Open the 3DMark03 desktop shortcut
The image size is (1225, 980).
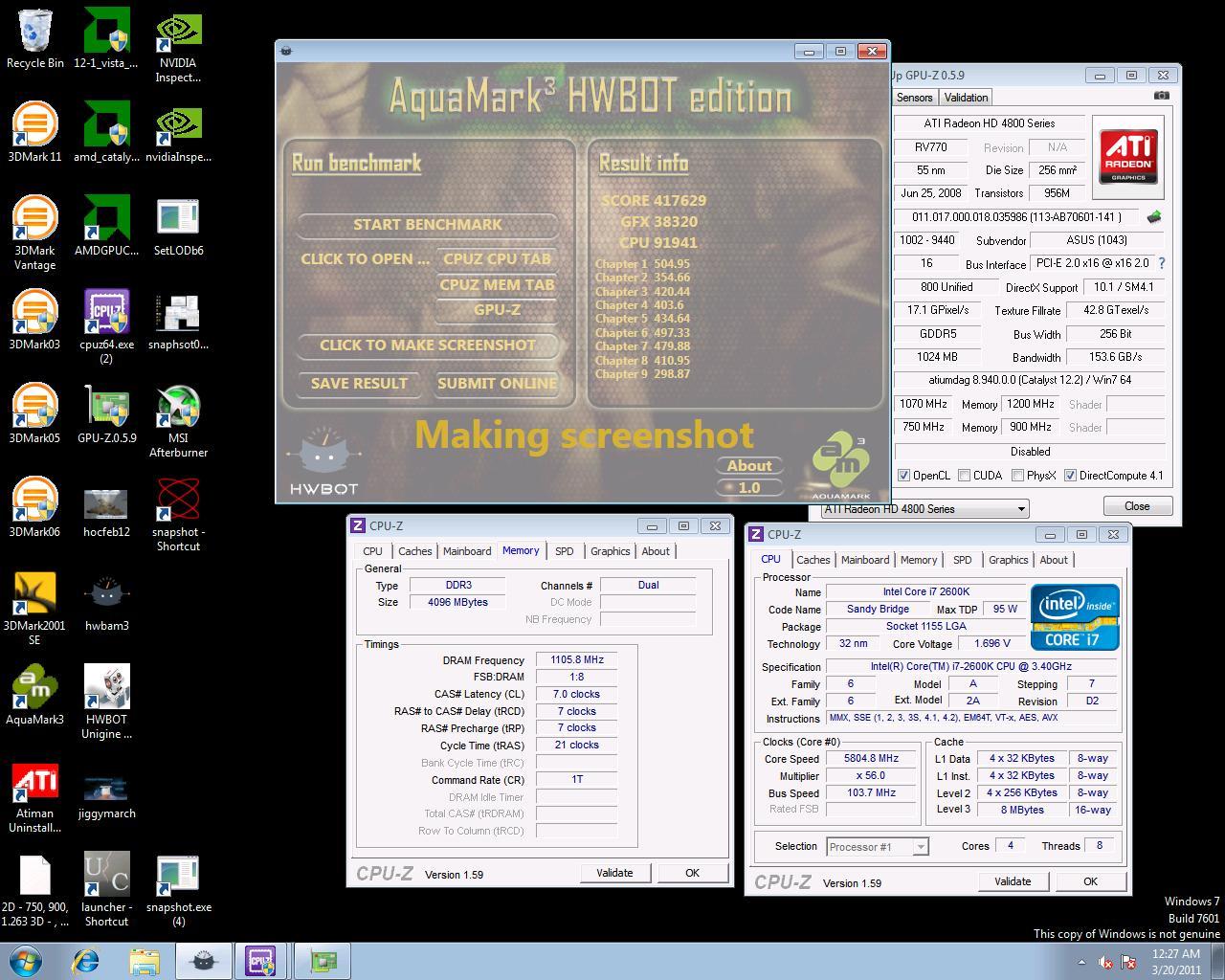tap(35, 320)
